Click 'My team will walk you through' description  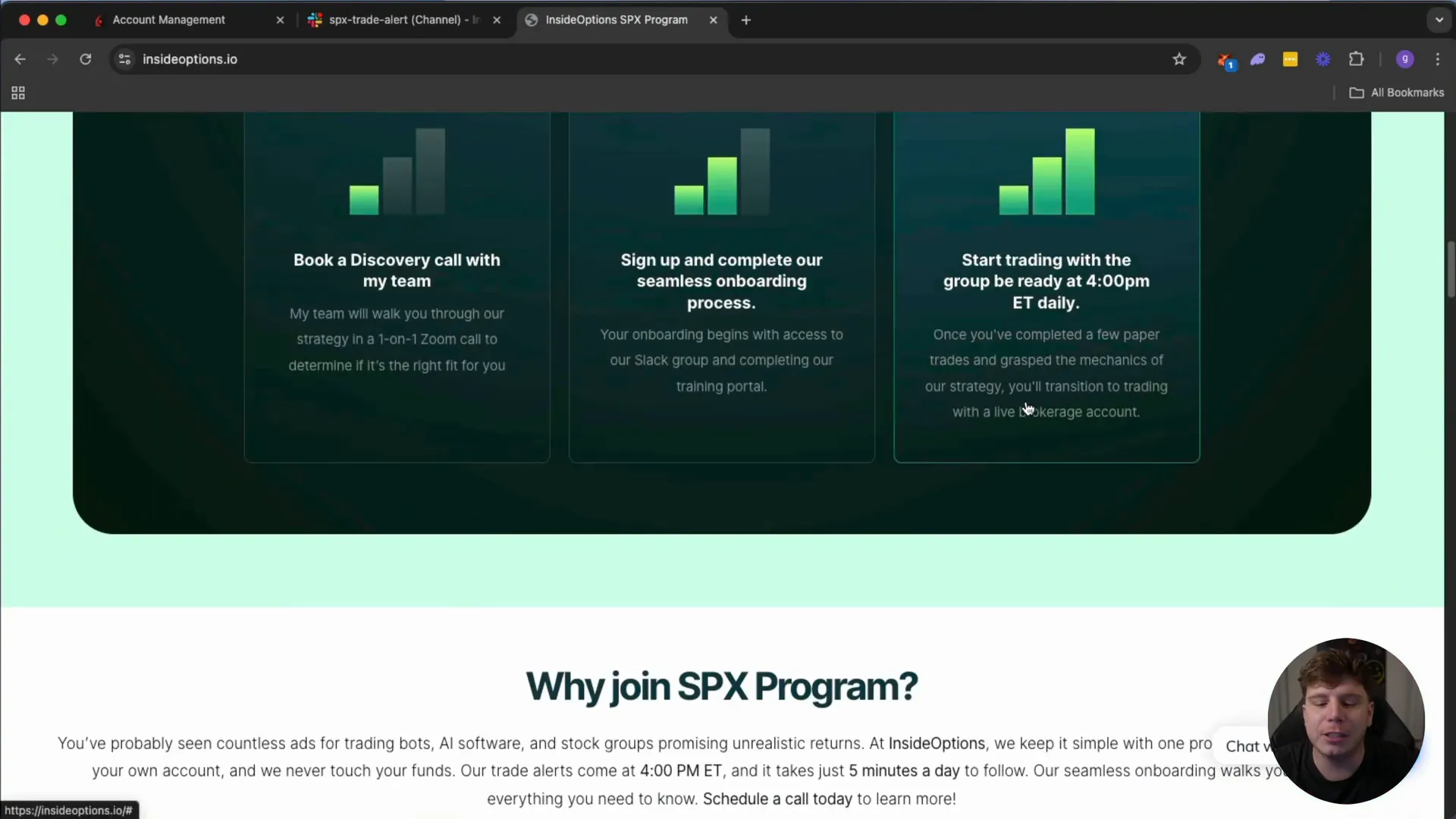tap(397, 340)
